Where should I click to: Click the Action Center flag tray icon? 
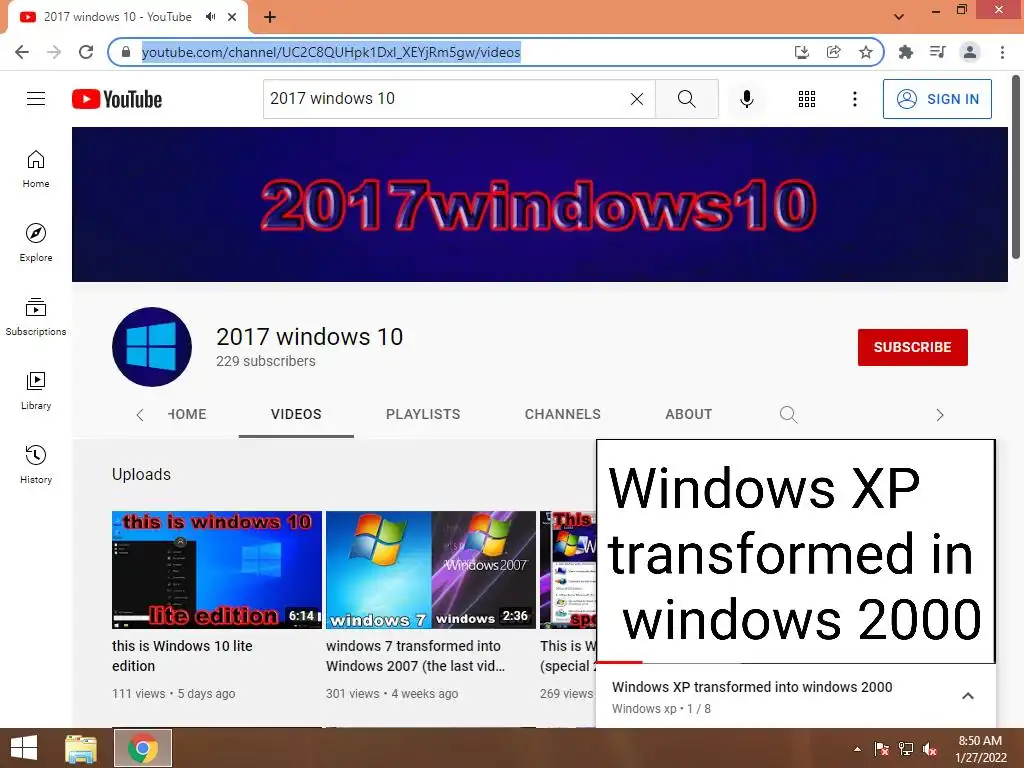point(882,749)
